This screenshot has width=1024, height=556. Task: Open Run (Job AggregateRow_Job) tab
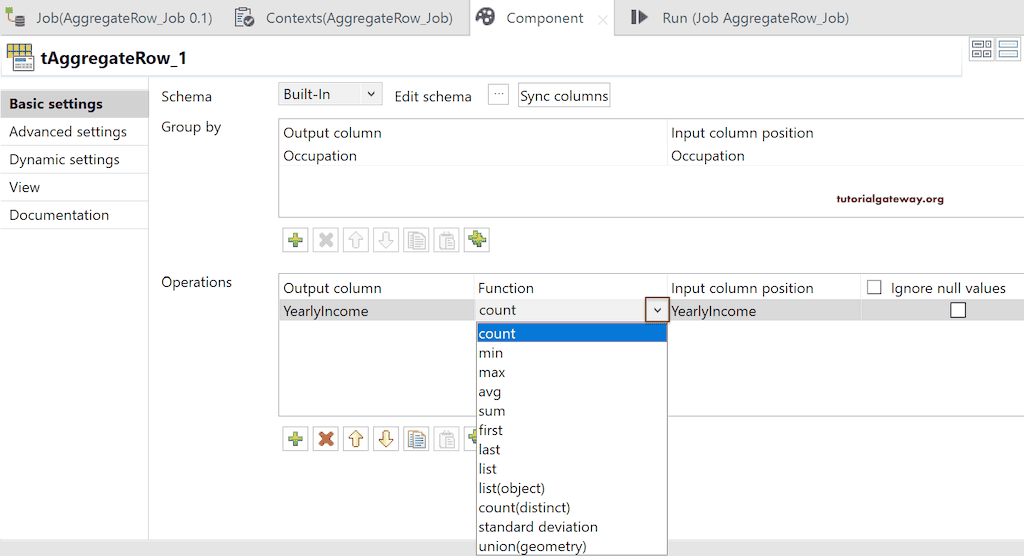click(x=741, y=18)
